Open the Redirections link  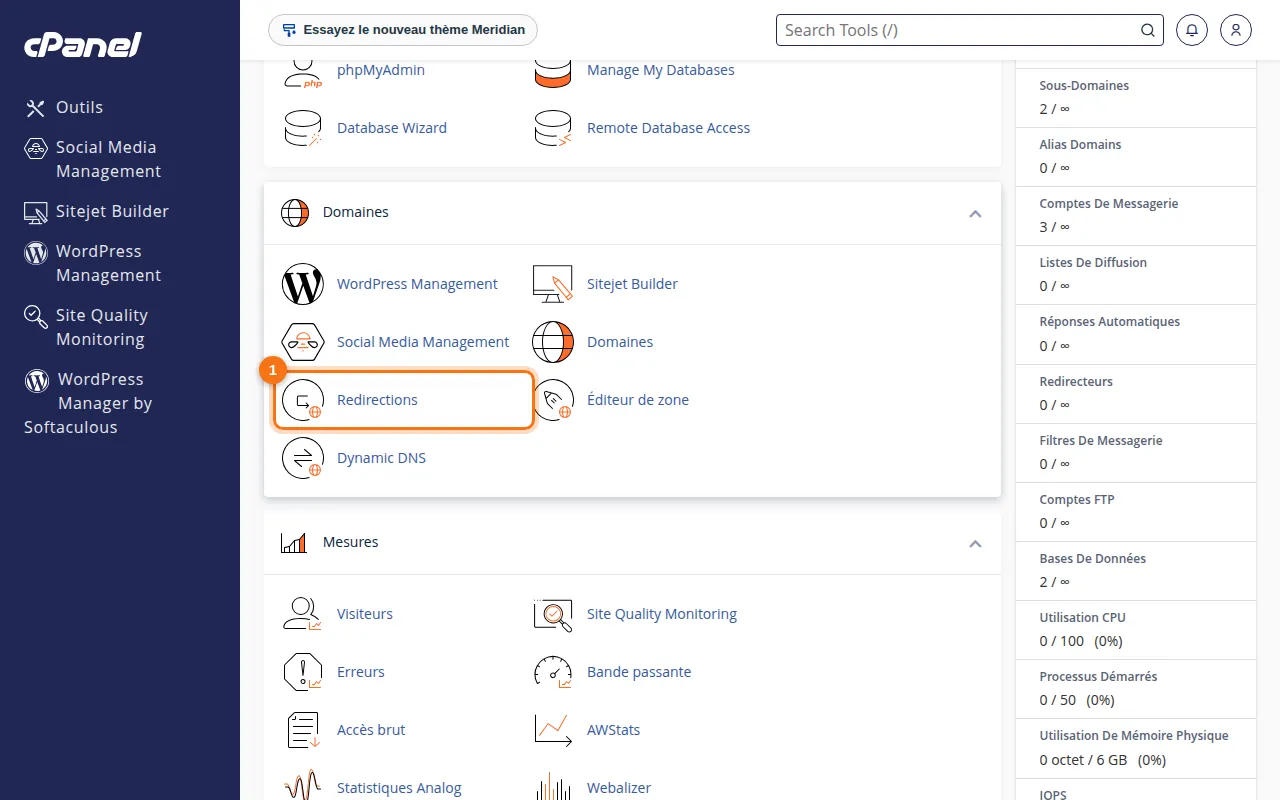(377, 400)
